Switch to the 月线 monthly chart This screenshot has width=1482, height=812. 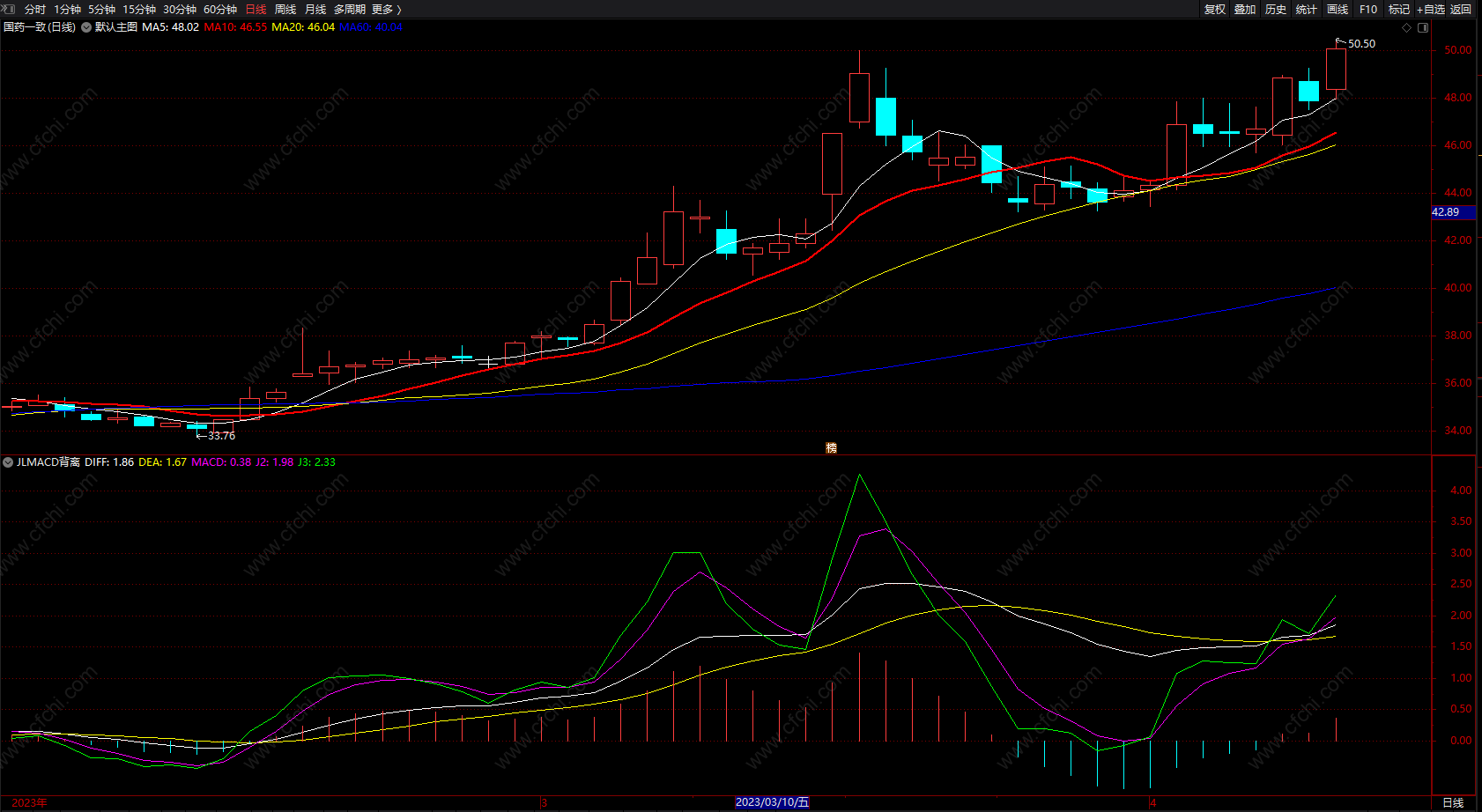pyautogui.click(x=315, y=9)
